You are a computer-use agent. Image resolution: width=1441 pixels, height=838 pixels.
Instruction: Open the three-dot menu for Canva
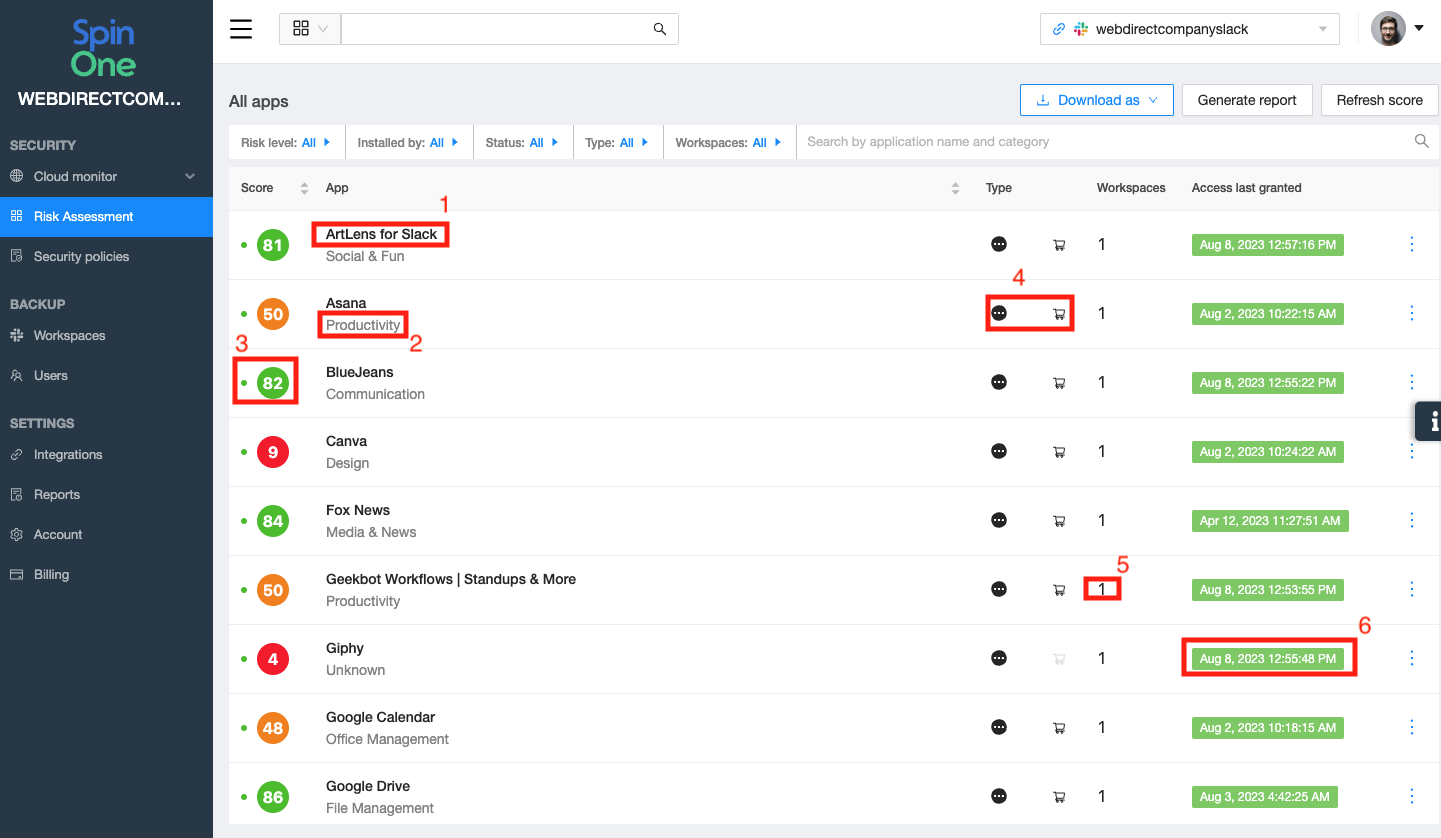[1411, 452]
